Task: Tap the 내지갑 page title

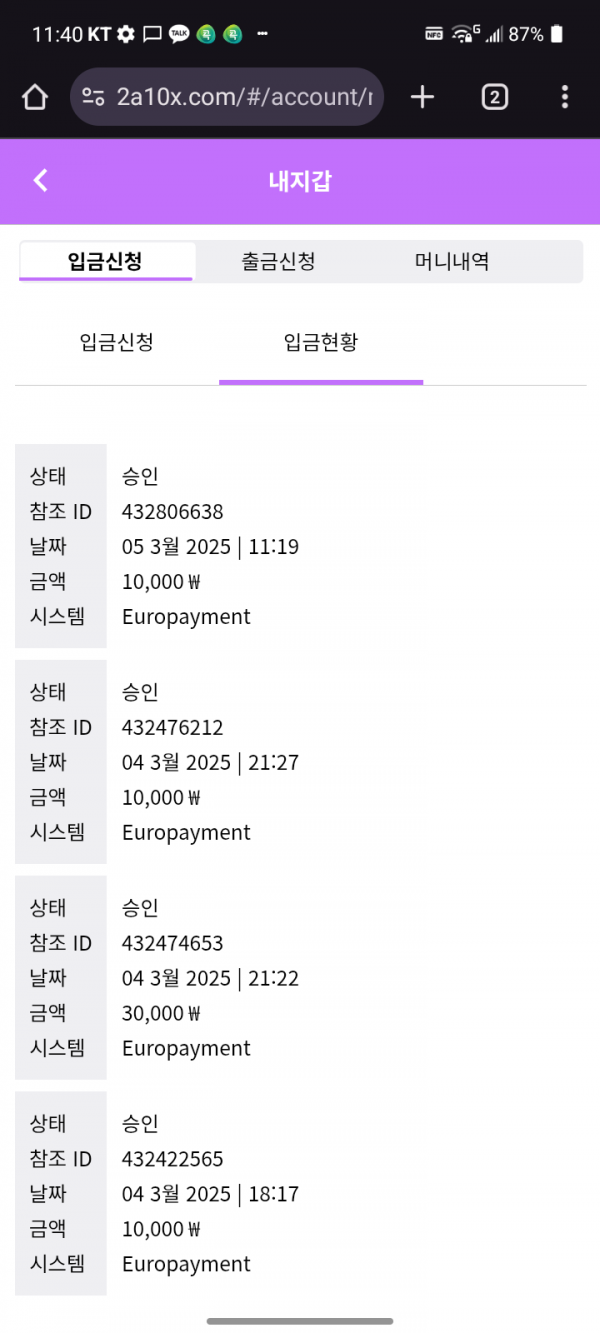Action: (300, 181)
